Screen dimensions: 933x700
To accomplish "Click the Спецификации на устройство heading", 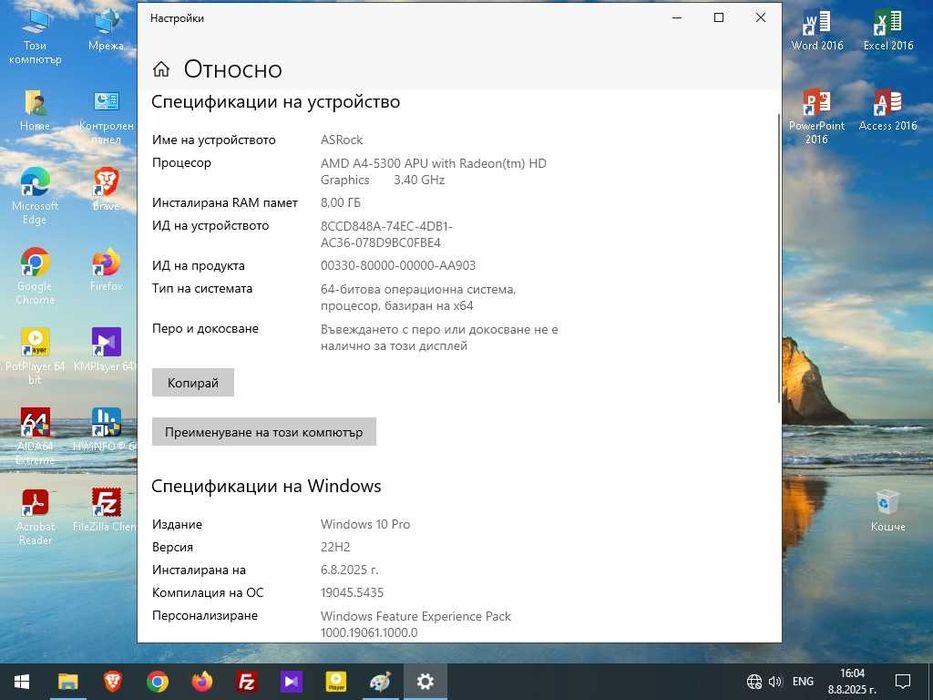I will (275, 102).
